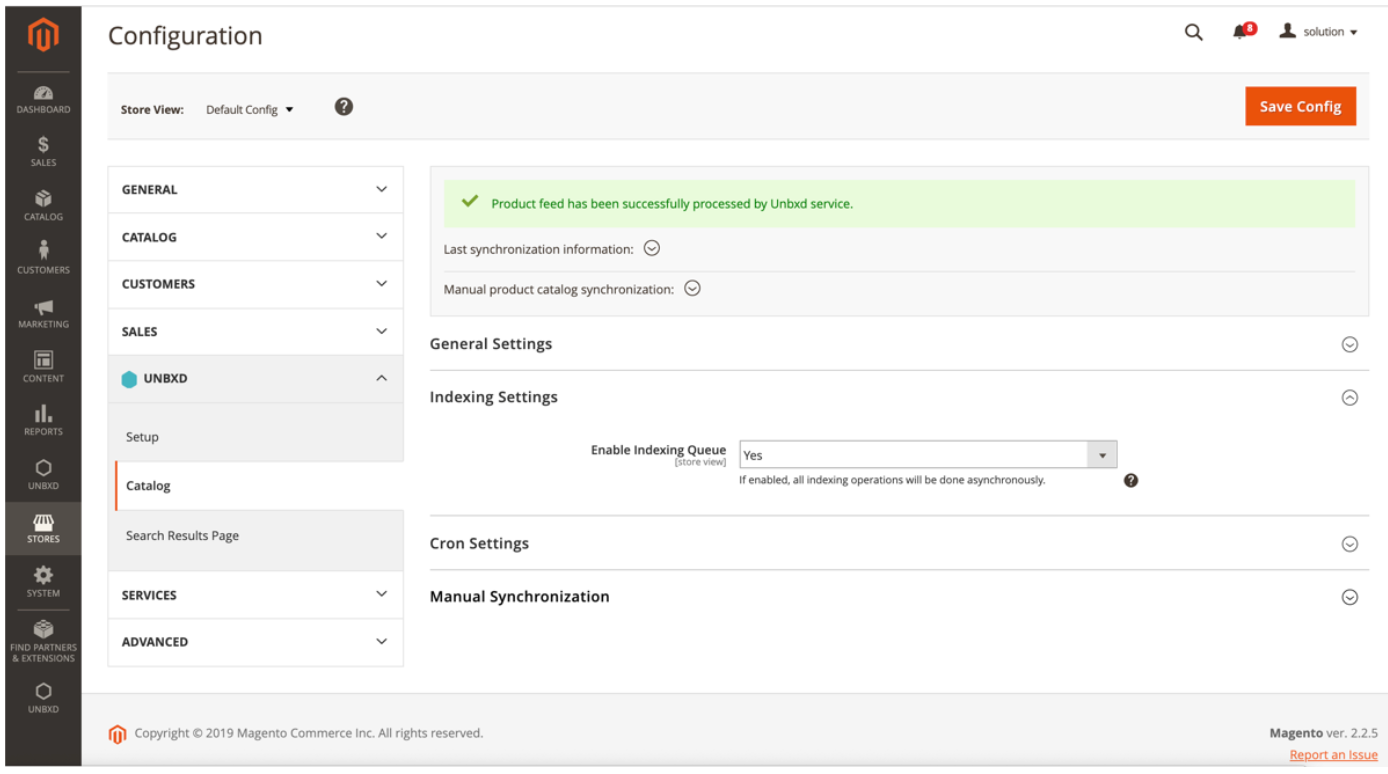Click the Save Config button

1300,106
